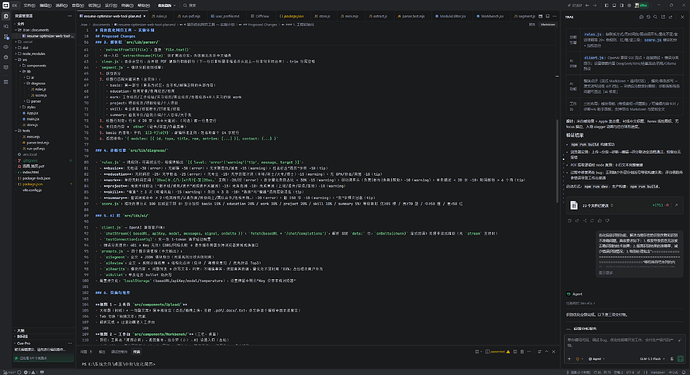The height and width of the screenshot is (375, 690).
Task: Switch to the Workbench.jsx tab
Action: click(492, 16)
